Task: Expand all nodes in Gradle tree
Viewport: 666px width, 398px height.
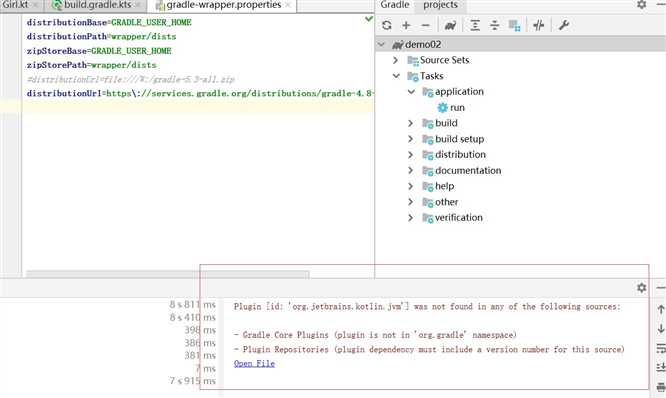Action: tap(475, 25)
